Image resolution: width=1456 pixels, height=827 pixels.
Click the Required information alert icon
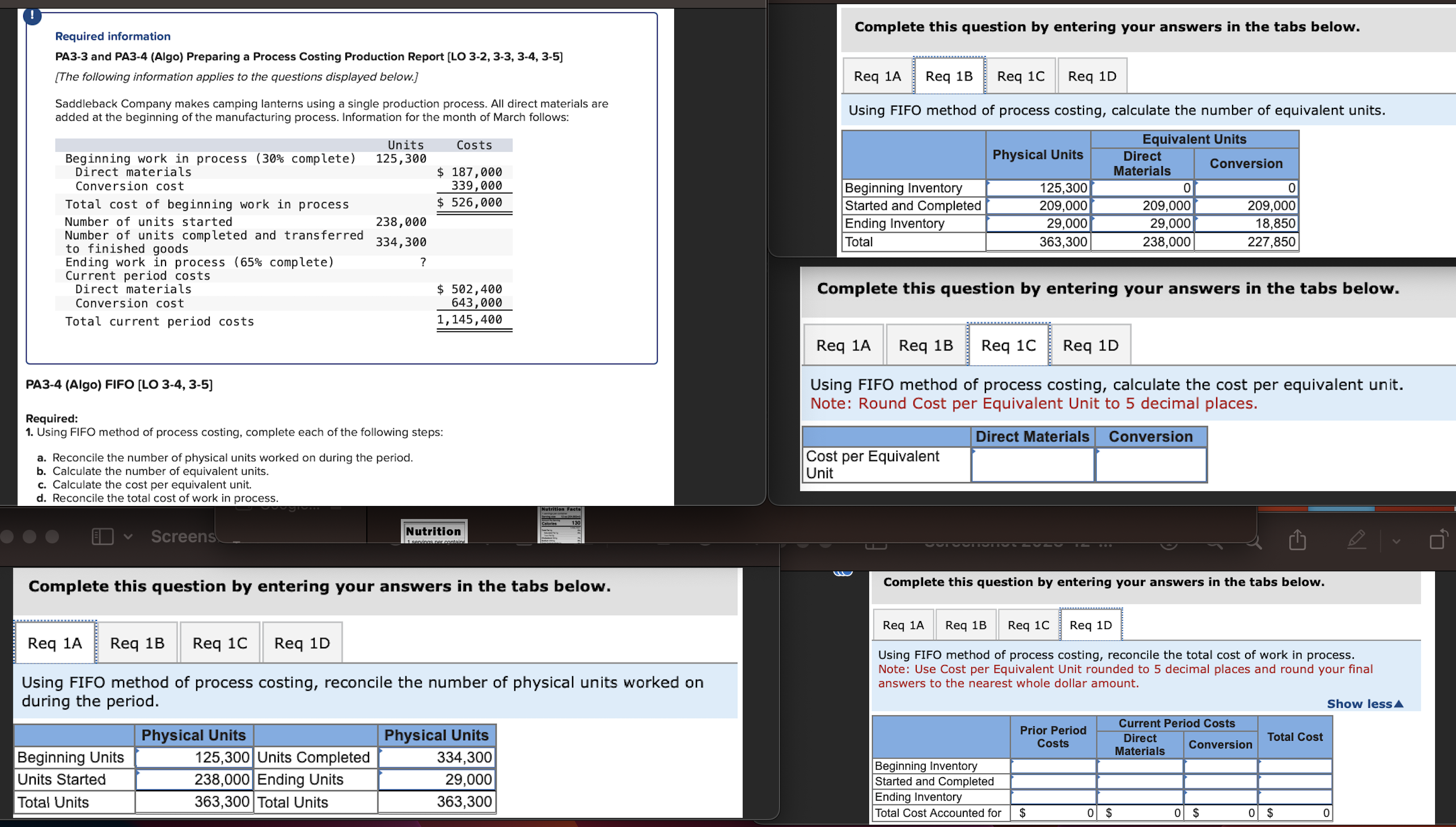pyautogui.click(x=32, y=16)
